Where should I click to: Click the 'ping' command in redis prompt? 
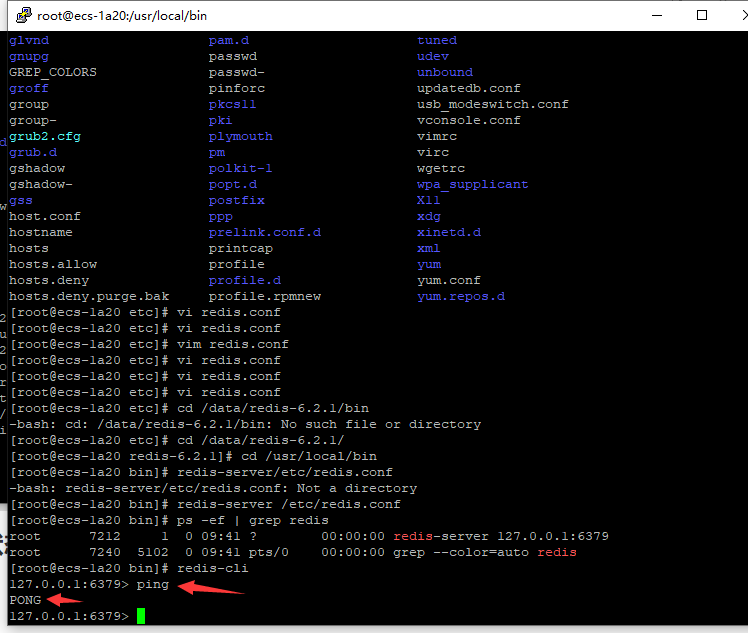pyautogui.click(x=153, y=584)
